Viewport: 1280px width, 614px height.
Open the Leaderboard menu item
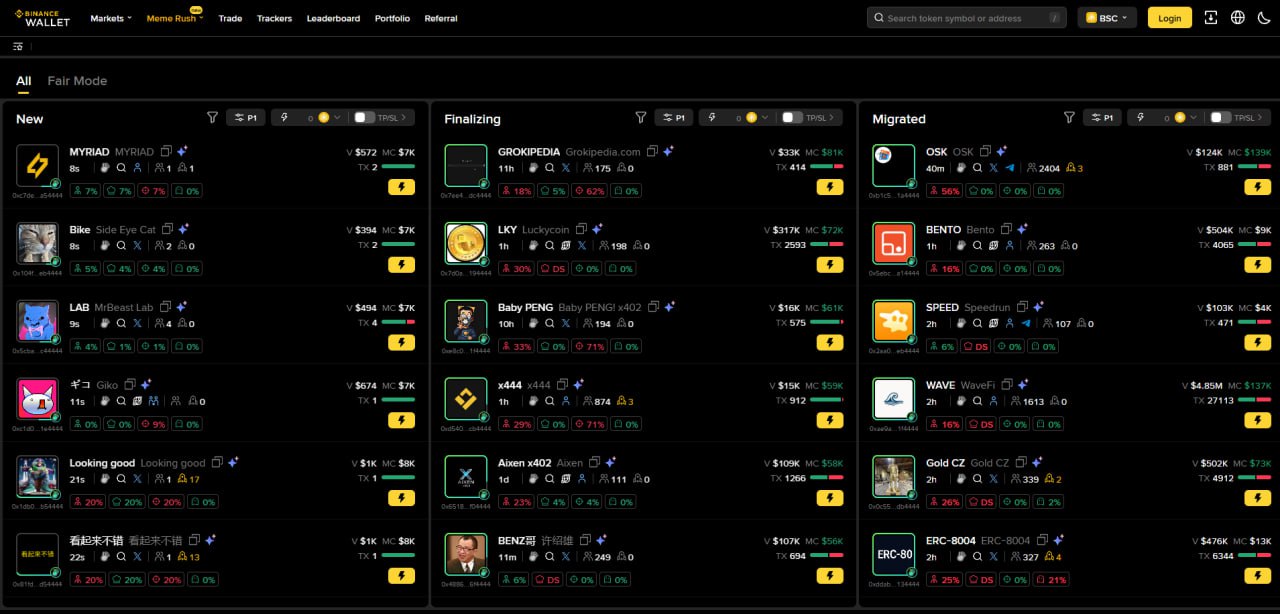(333, 18)
